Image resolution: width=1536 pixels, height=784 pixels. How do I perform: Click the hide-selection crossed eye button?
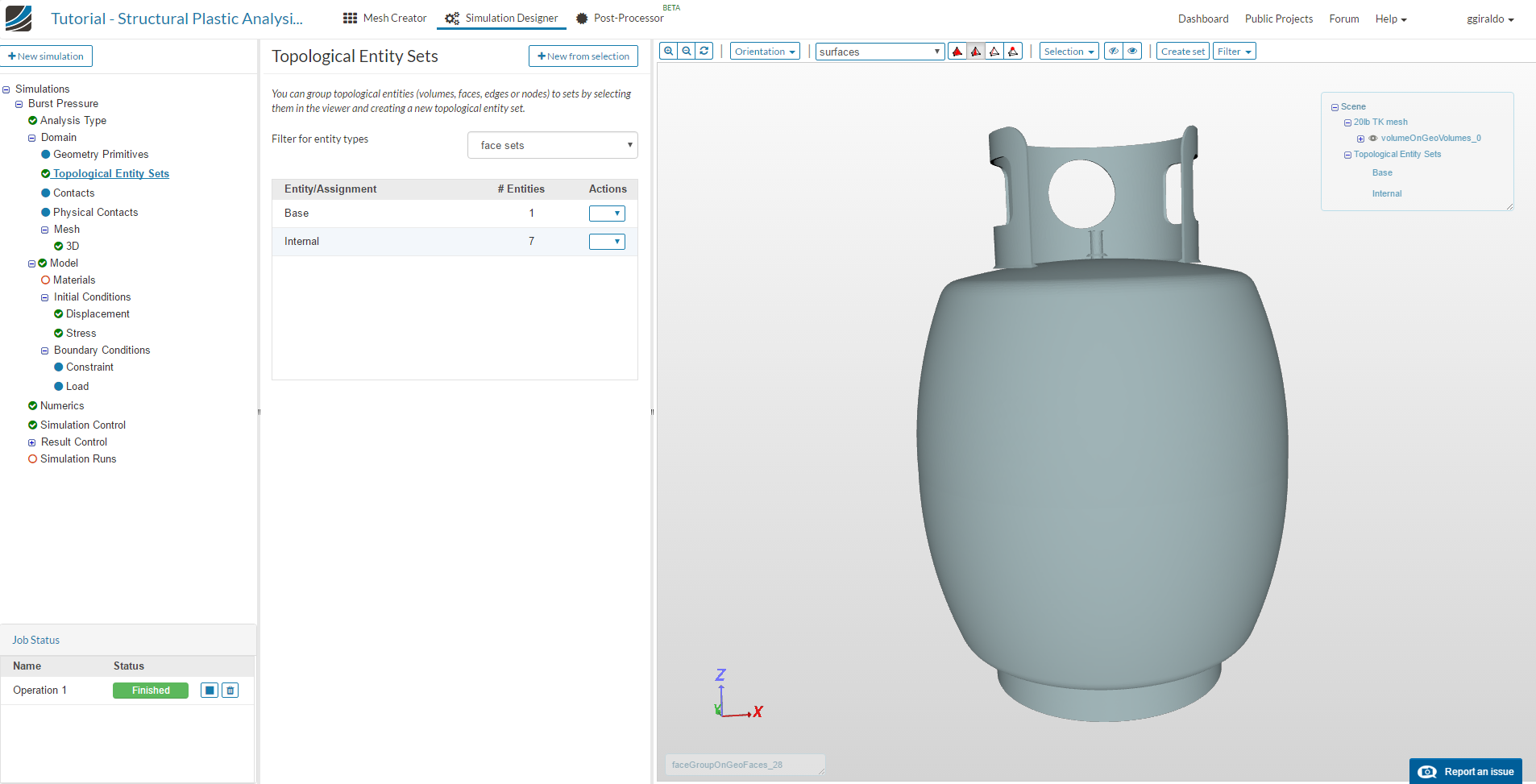(1114, 52)
